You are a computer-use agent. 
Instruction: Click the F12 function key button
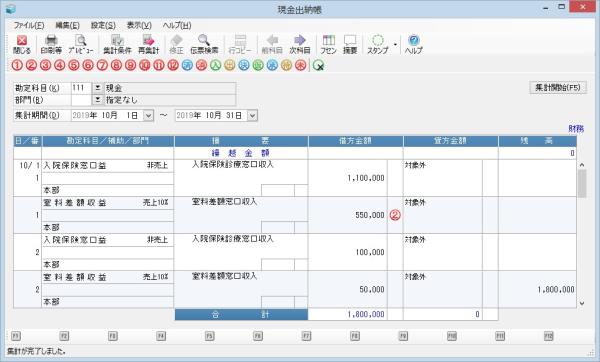click(x=548, y=336)
